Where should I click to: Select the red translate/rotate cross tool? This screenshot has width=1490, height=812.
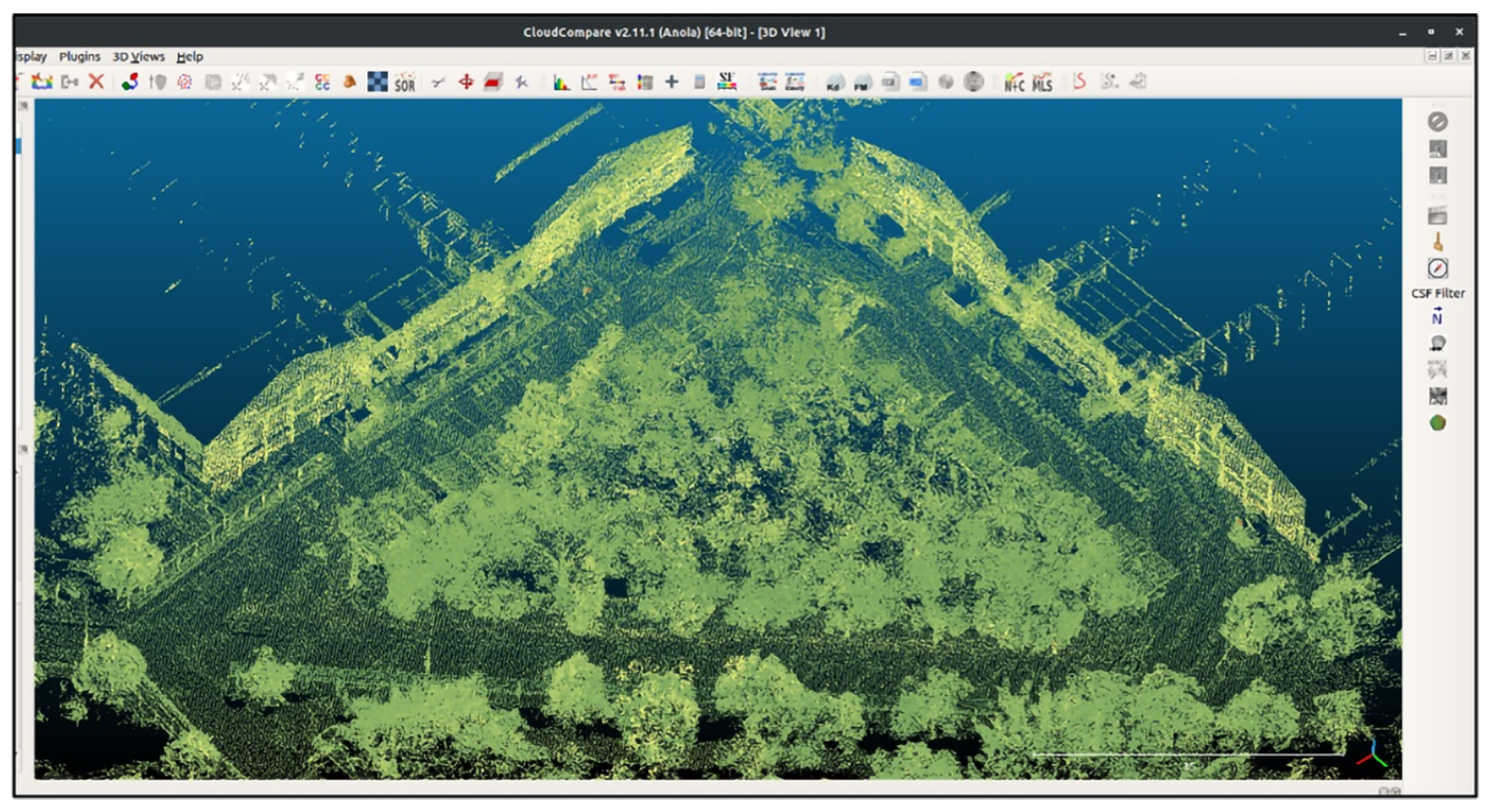point(465,82)
